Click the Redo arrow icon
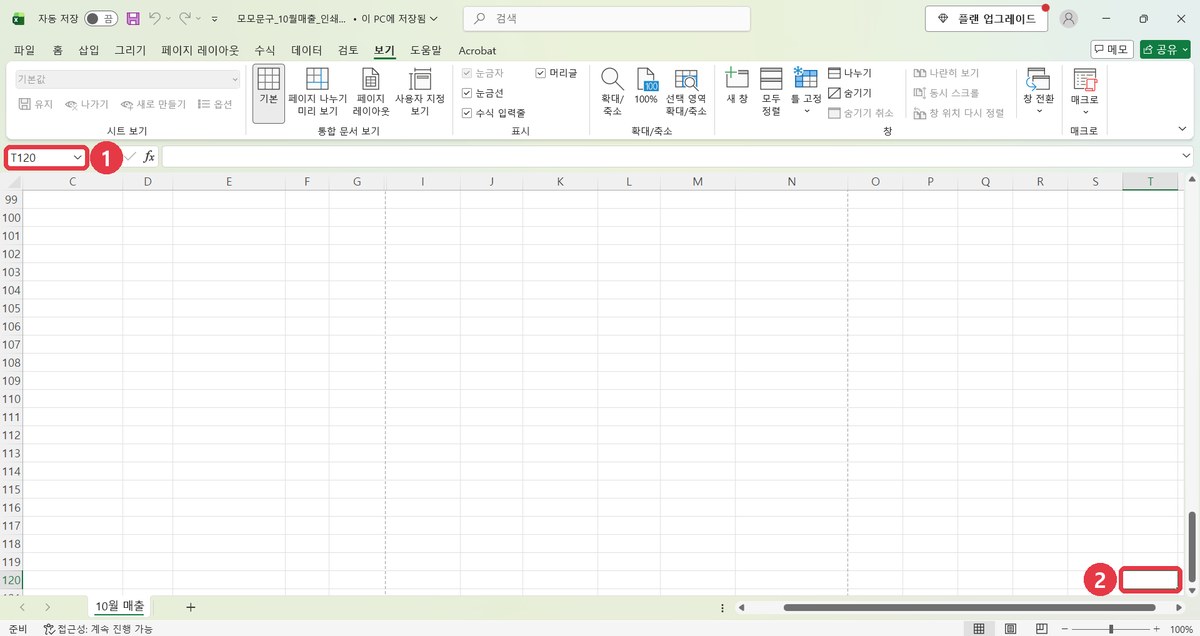Image resolution: width=1200 pixels, height=636 pixels. [x=184, y=18]
